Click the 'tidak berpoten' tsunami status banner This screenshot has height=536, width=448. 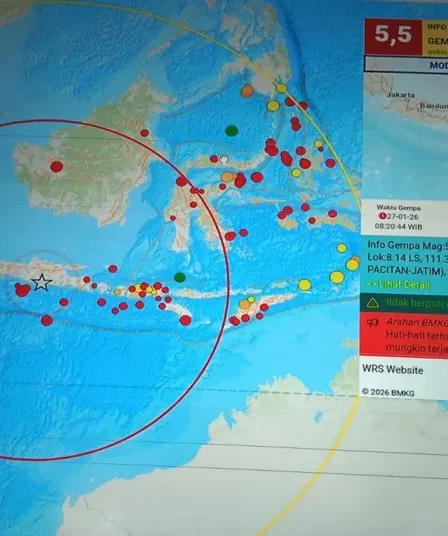pos(404,303)
